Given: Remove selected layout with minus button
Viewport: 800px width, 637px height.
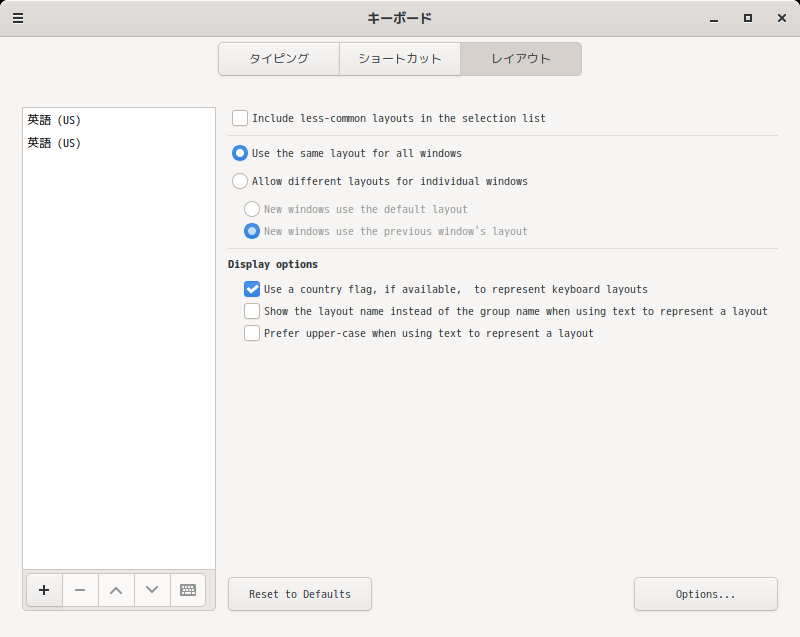Looking at the screenshot, I should 80,590.
